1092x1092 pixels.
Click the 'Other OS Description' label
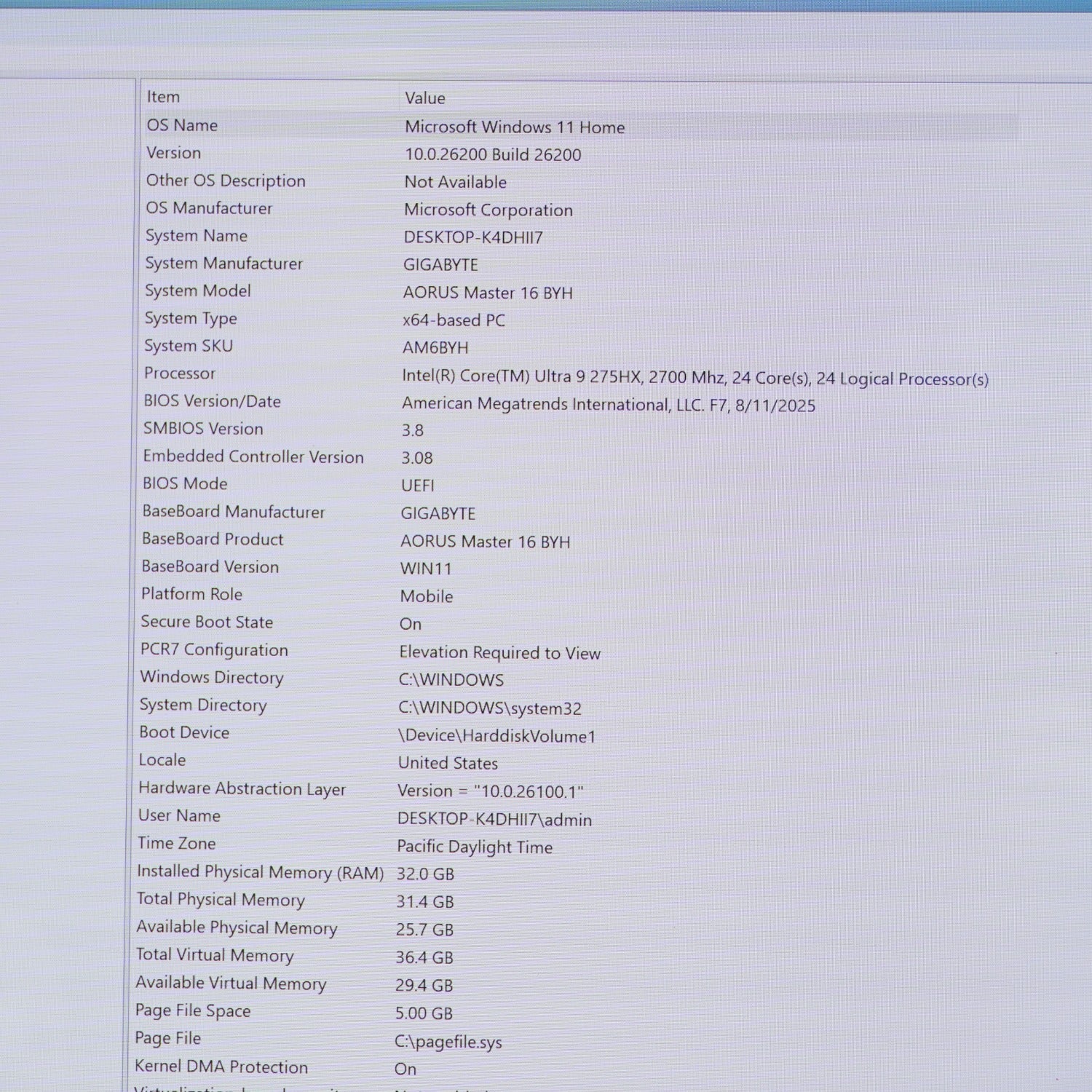point(226,181)
